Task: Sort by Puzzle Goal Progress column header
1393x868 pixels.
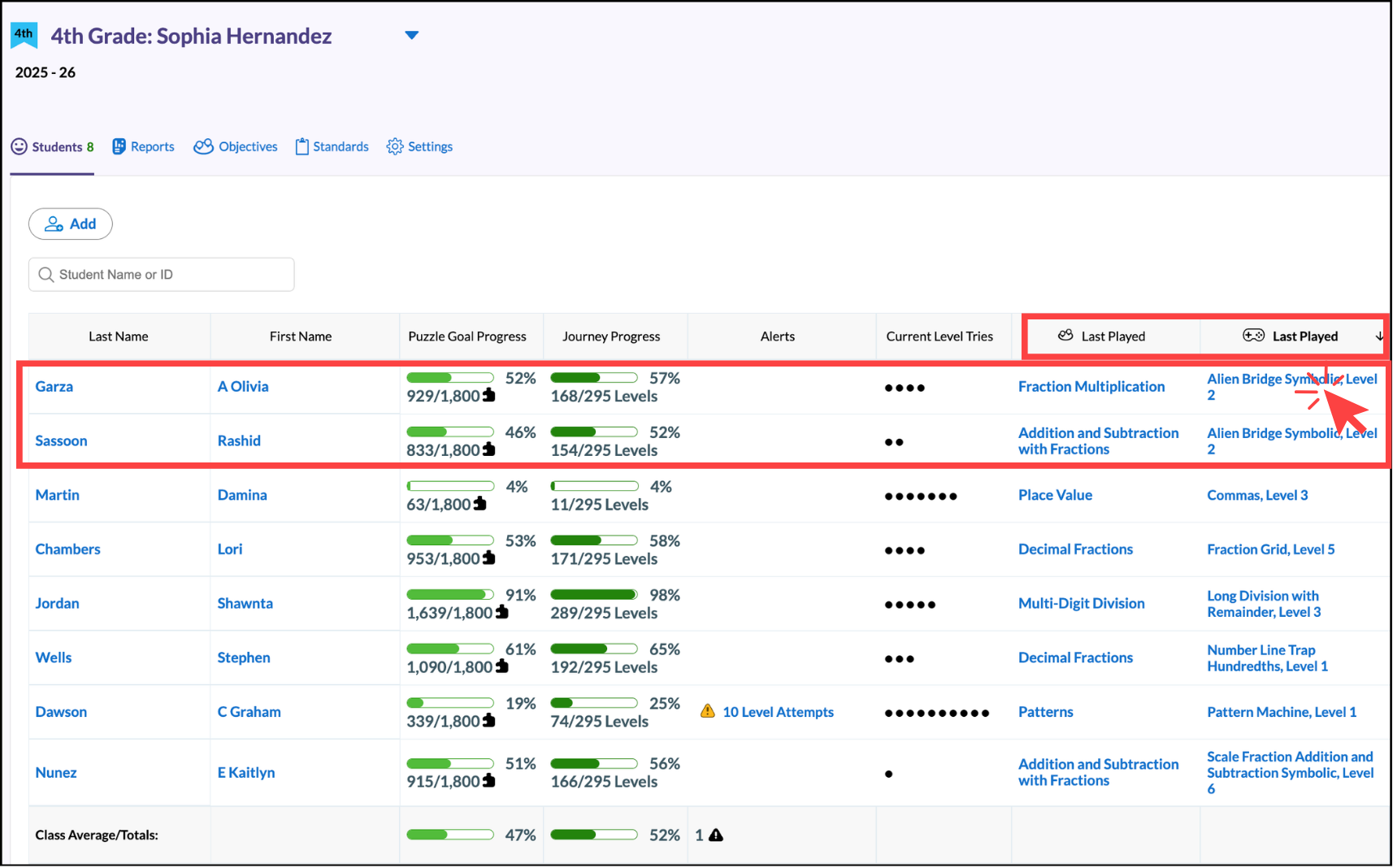Action: 467,336
